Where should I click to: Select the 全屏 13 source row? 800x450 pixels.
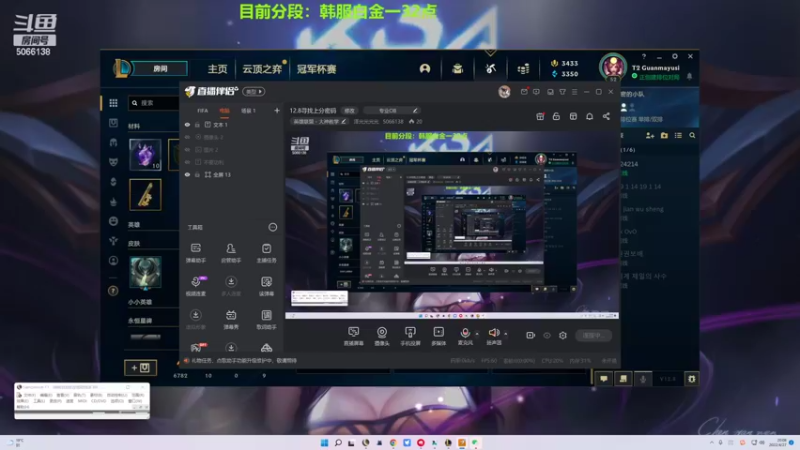(232, 174)
